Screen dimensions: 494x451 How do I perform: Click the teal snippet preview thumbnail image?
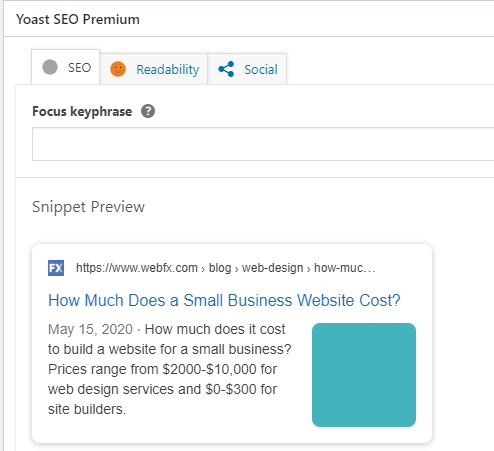[364, 375]
